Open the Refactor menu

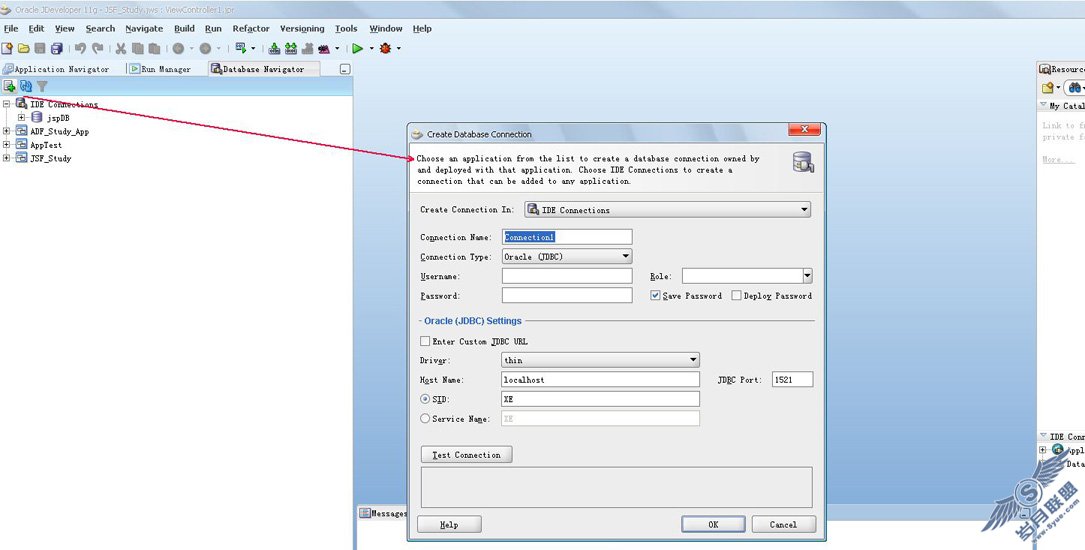[251, 28]
